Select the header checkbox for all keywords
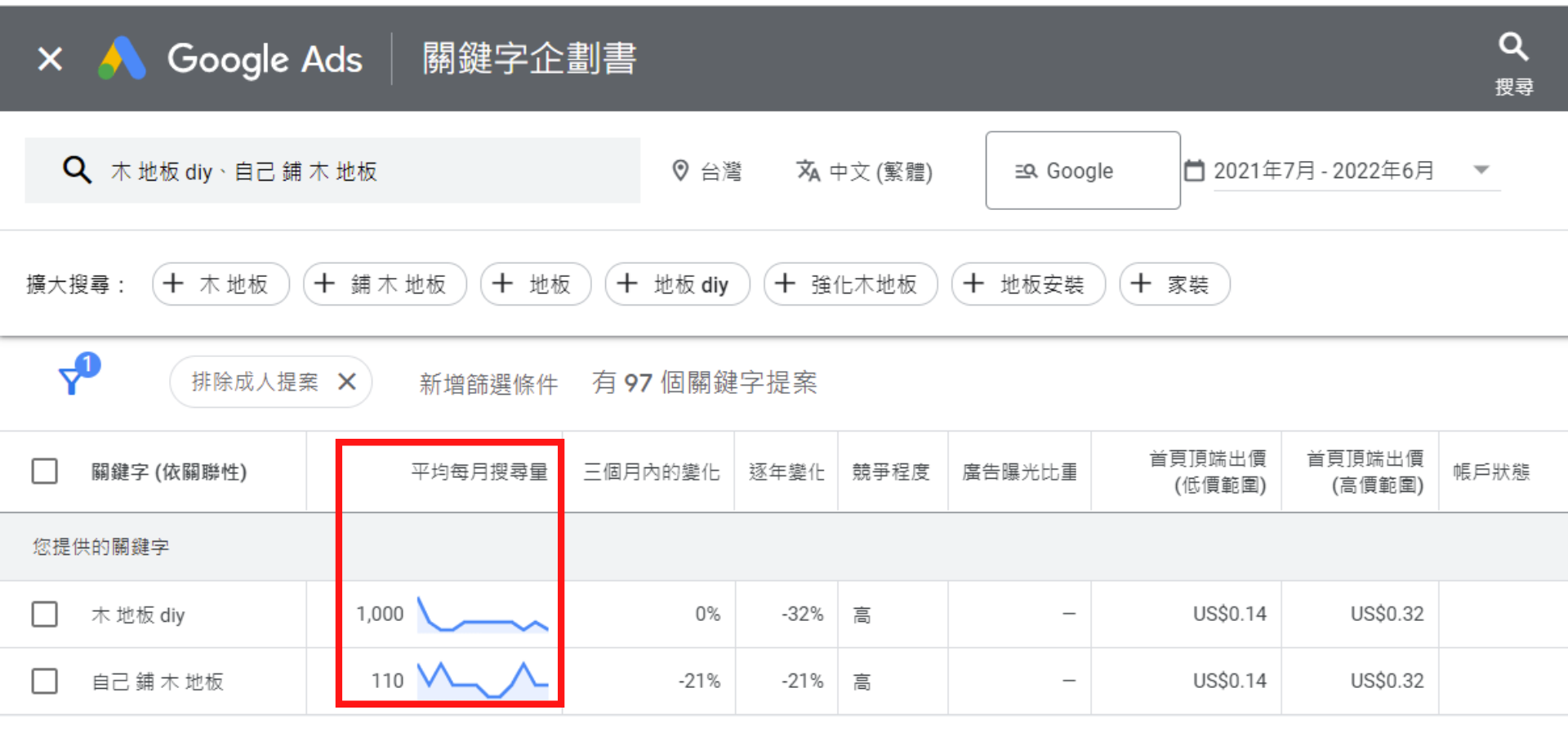 tap(45, 471)
